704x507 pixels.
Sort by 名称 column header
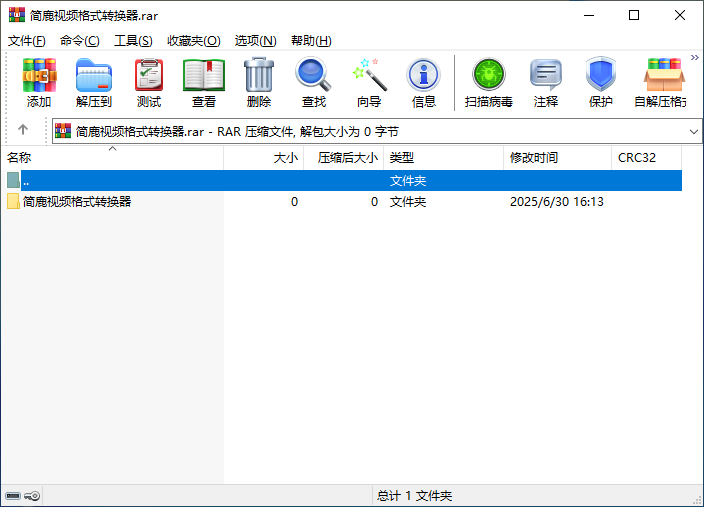pos(112,158)
